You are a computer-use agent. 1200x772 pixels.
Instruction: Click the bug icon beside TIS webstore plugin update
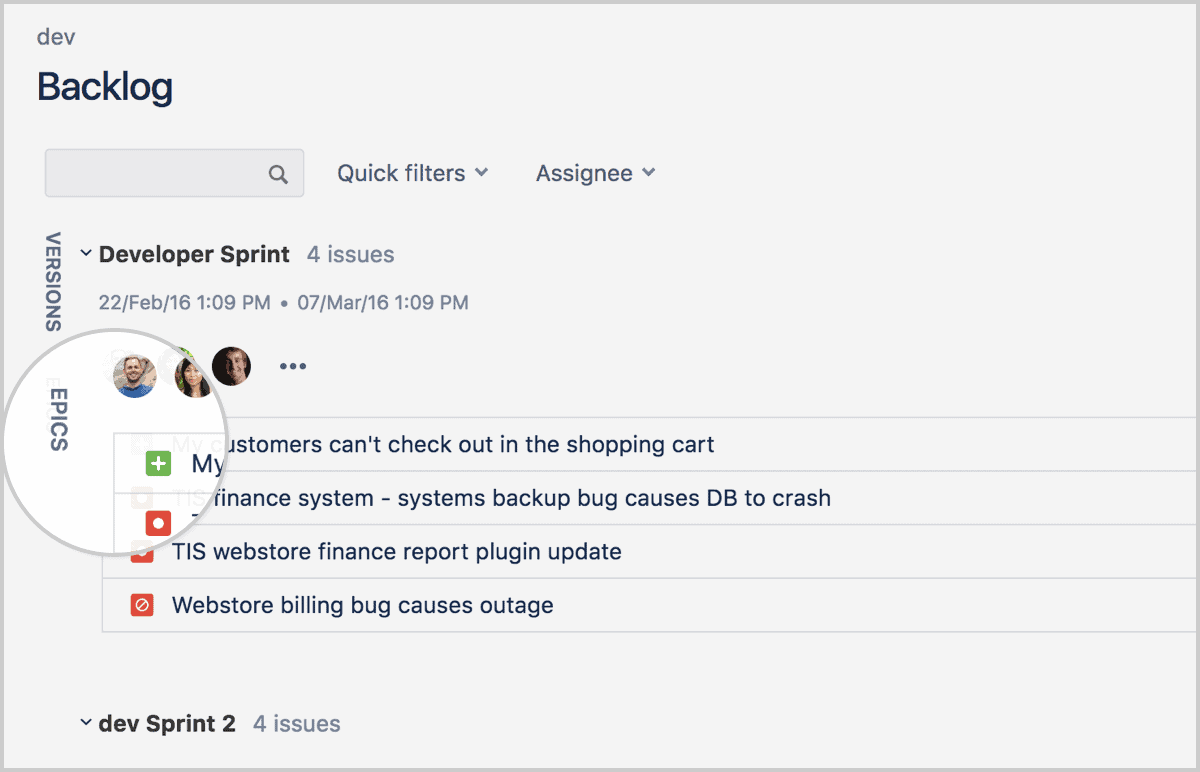click(141, 551)
